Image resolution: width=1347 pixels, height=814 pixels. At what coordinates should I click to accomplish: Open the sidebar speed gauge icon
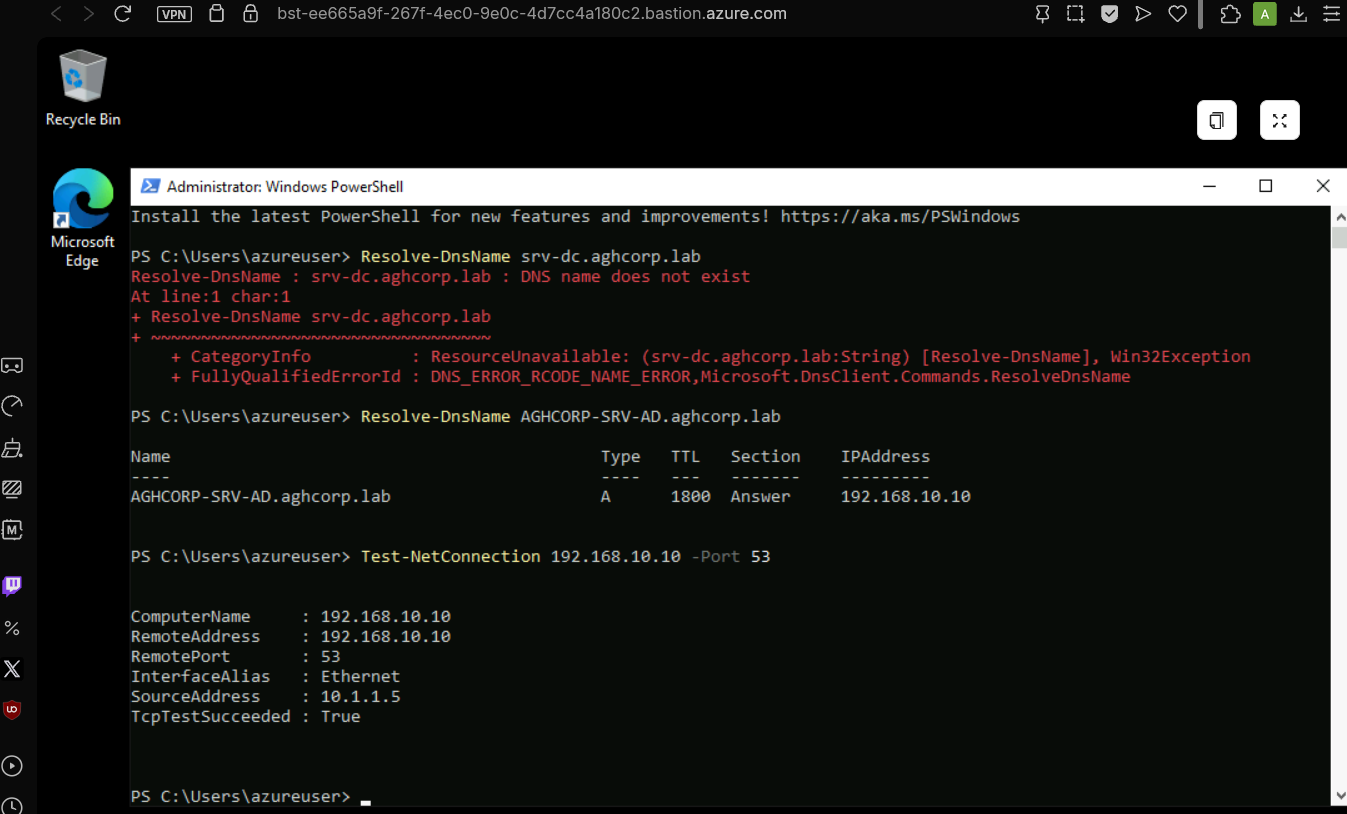(12, 406)
